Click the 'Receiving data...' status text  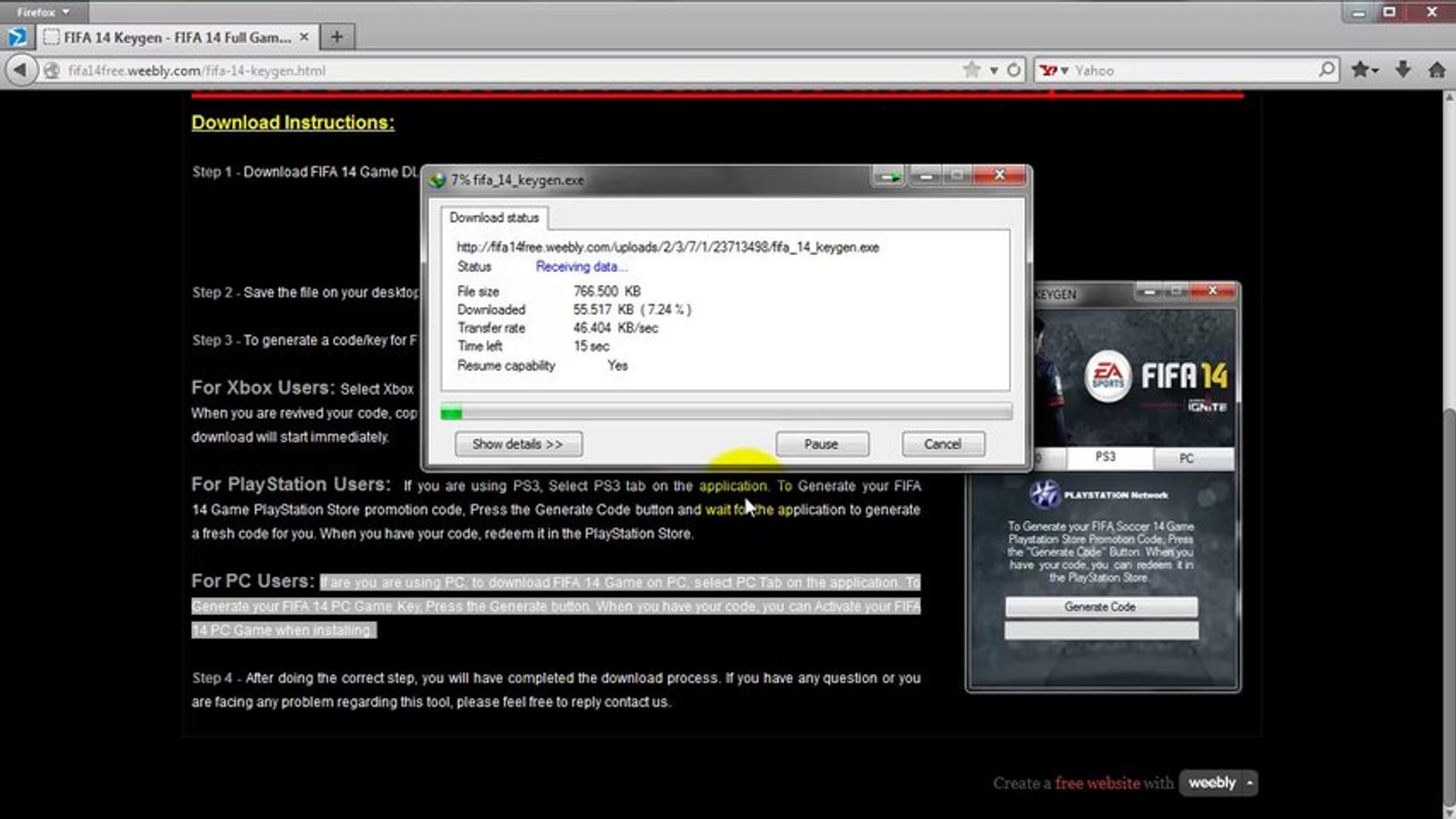581,267
